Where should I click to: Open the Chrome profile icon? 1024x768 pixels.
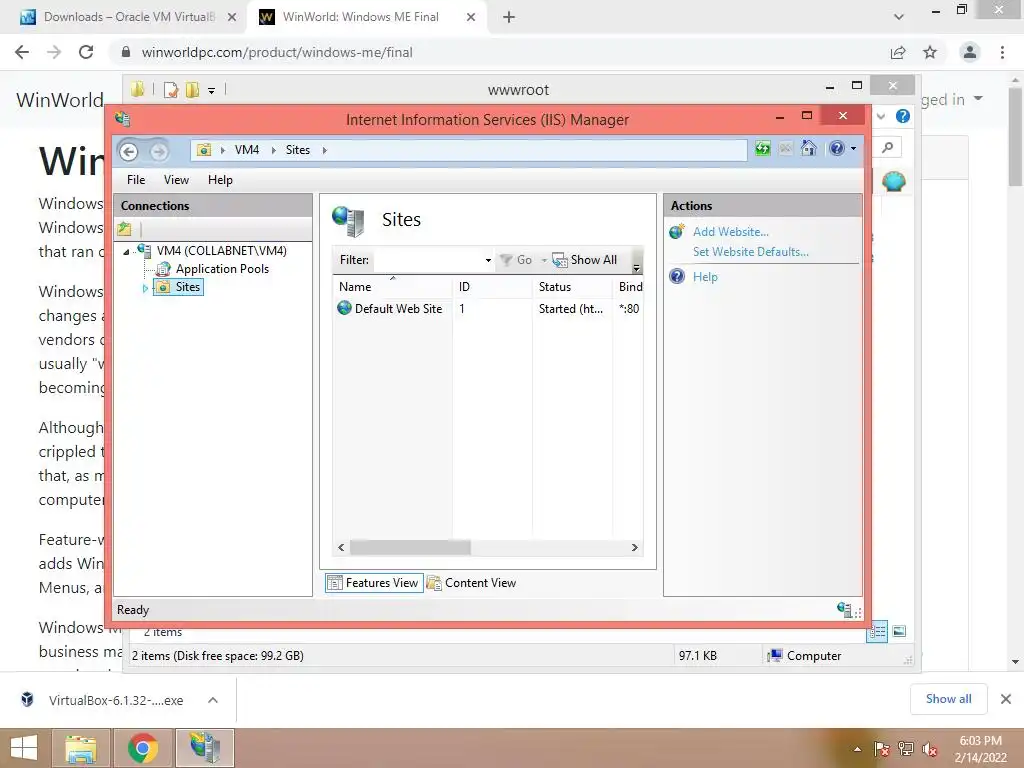click(970, 52)
